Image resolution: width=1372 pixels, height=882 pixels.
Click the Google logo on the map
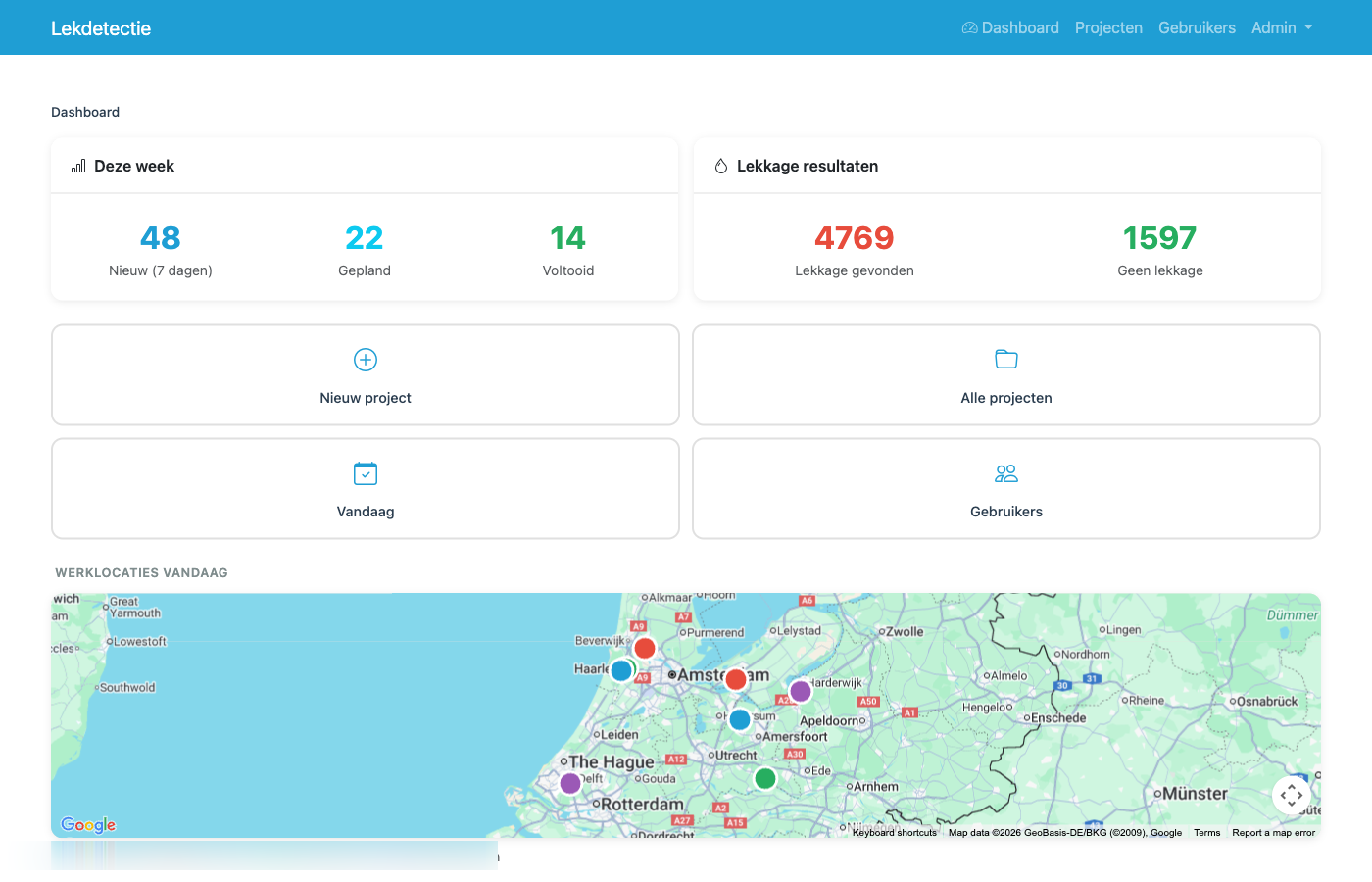(87, 825)
